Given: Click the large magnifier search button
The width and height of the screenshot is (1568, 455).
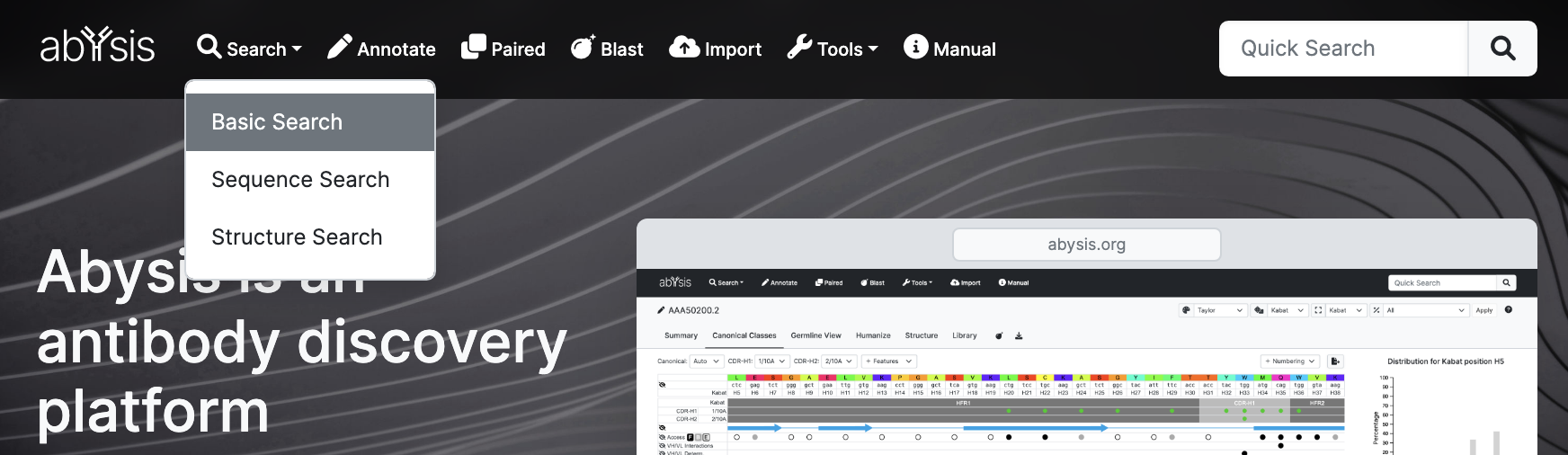Looking at the screenshot, I should coord(1502,49).
